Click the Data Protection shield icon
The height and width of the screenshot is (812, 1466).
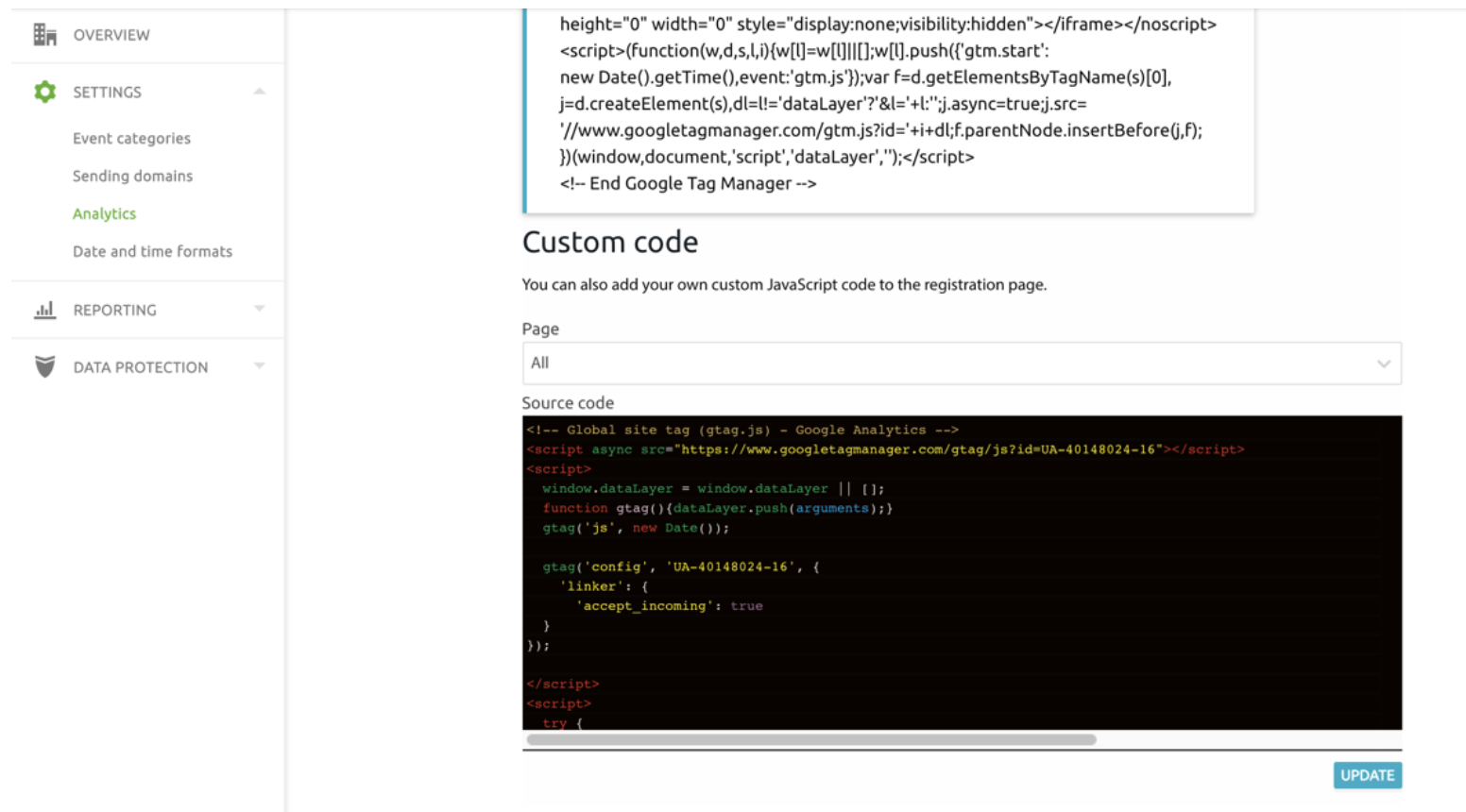[x=44, y=366]
